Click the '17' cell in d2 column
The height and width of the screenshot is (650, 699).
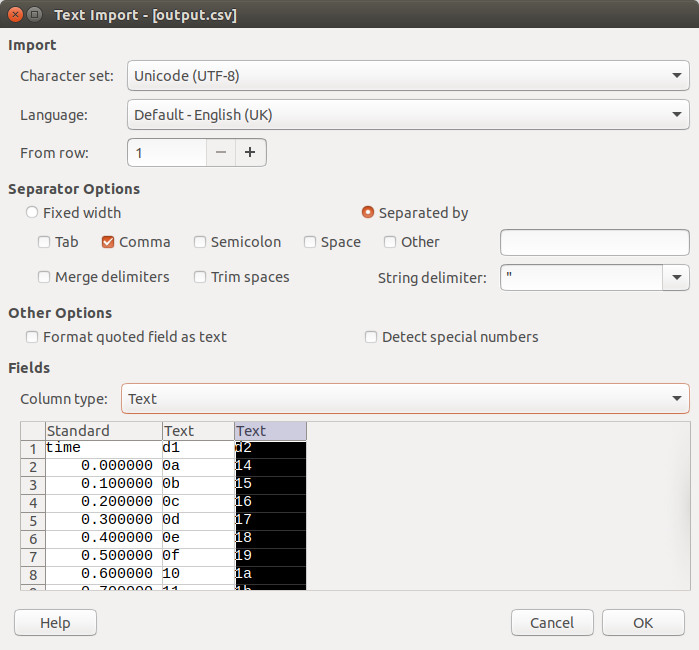pos(271,520)
